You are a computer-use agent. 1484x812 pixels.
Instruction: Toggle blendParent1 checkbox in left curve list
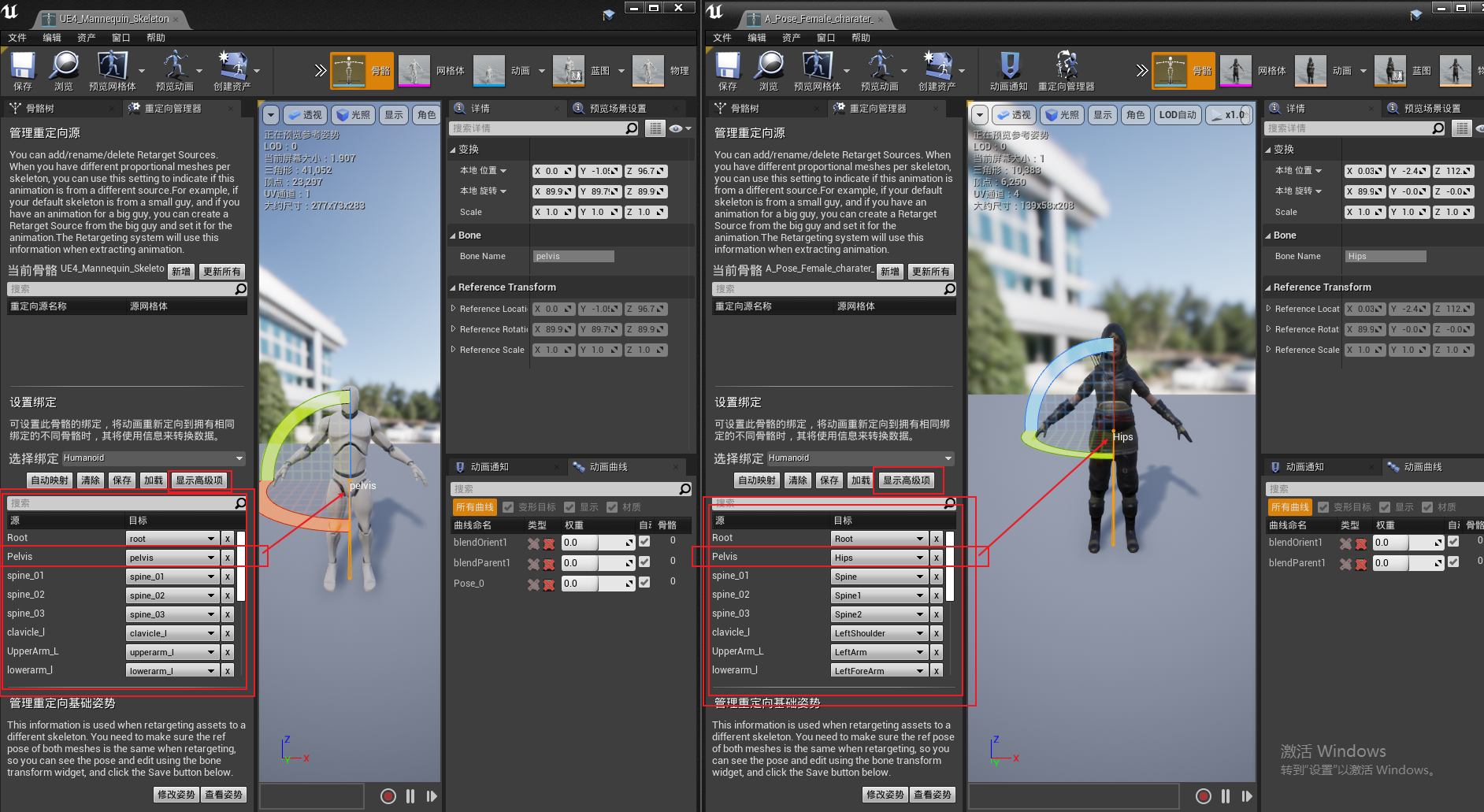pos(644,562)
